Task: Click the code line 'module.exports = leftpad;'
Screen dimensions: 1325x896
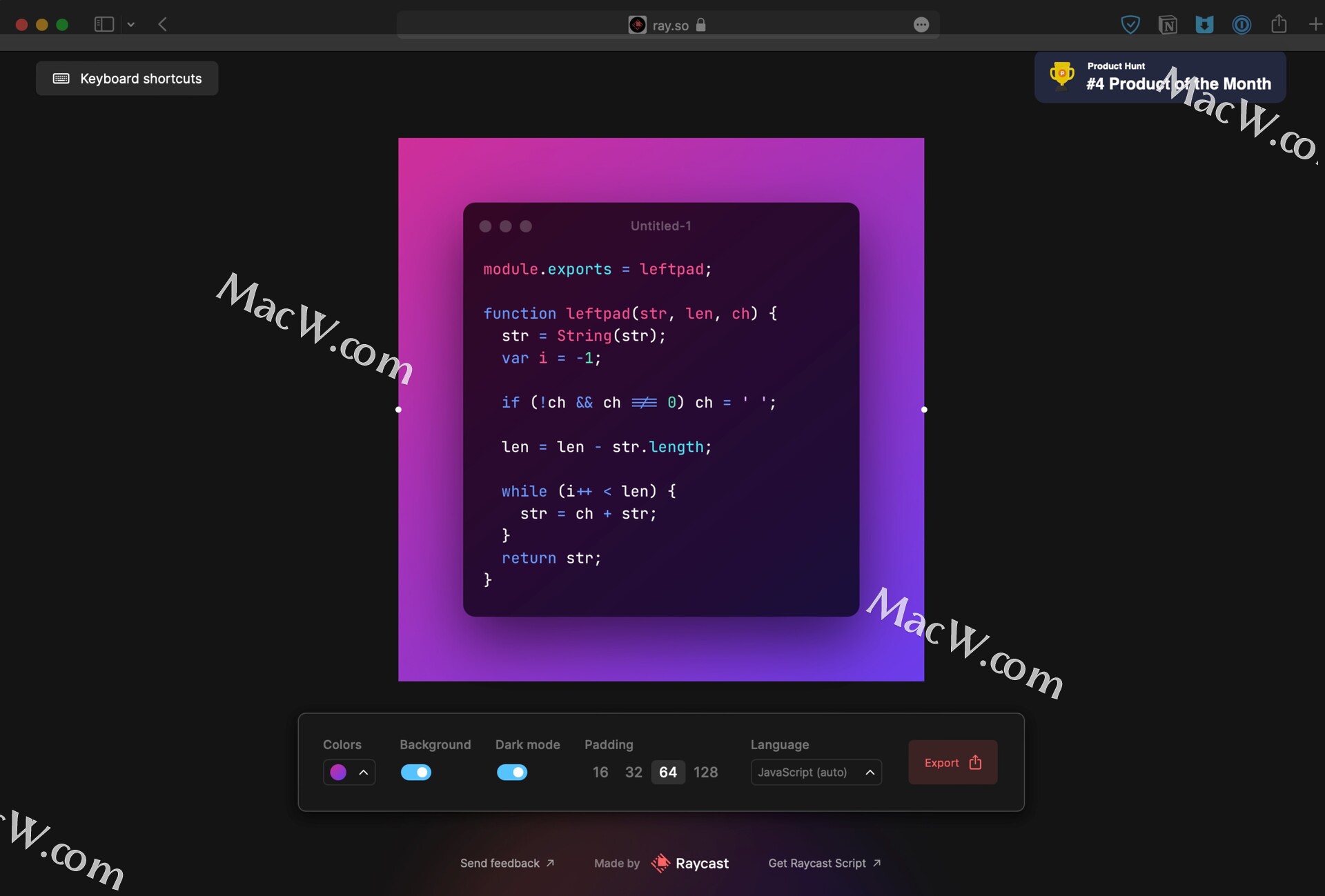Action: [597, 269]
